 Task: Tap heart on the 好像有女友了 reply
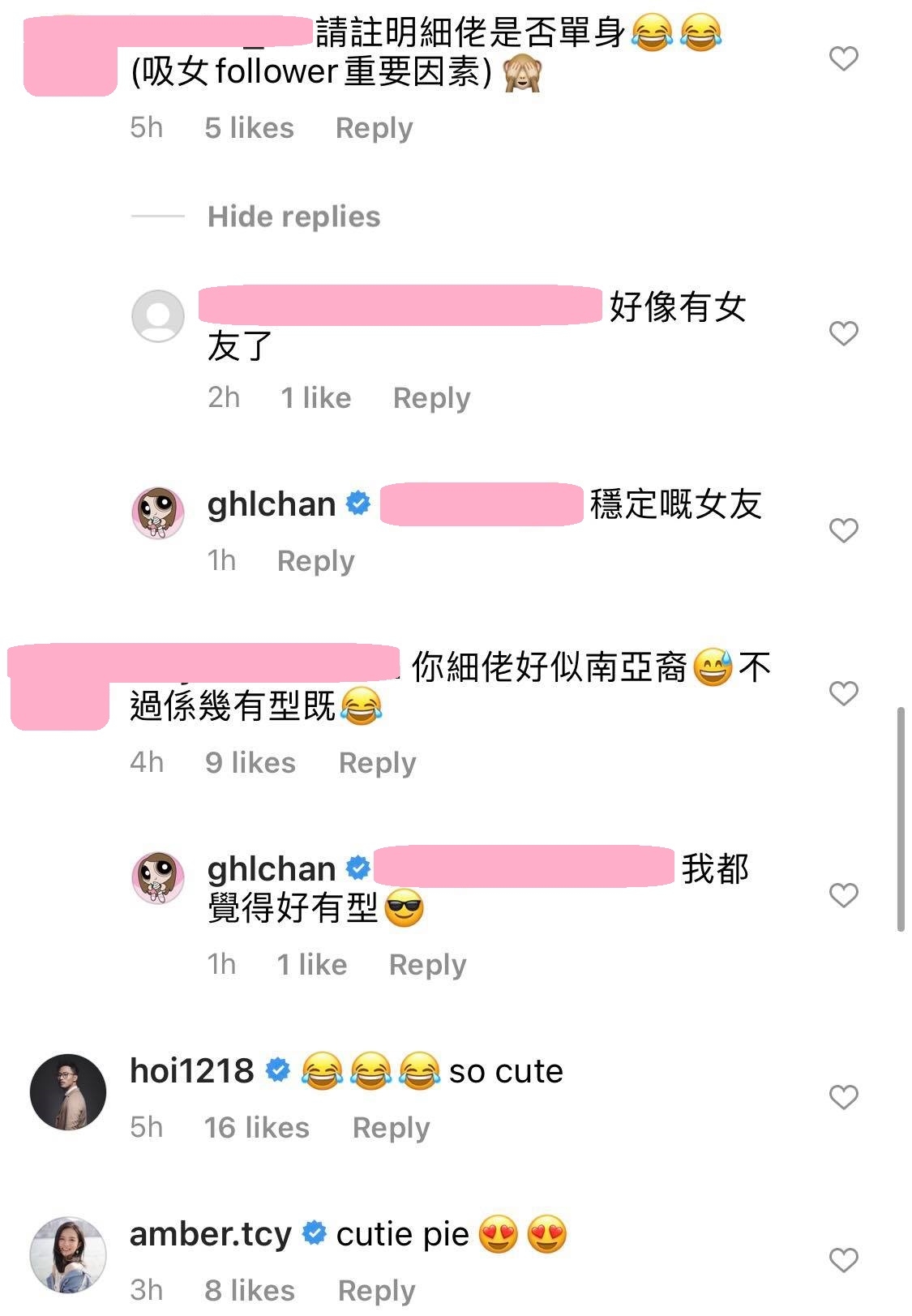point(843,333)
